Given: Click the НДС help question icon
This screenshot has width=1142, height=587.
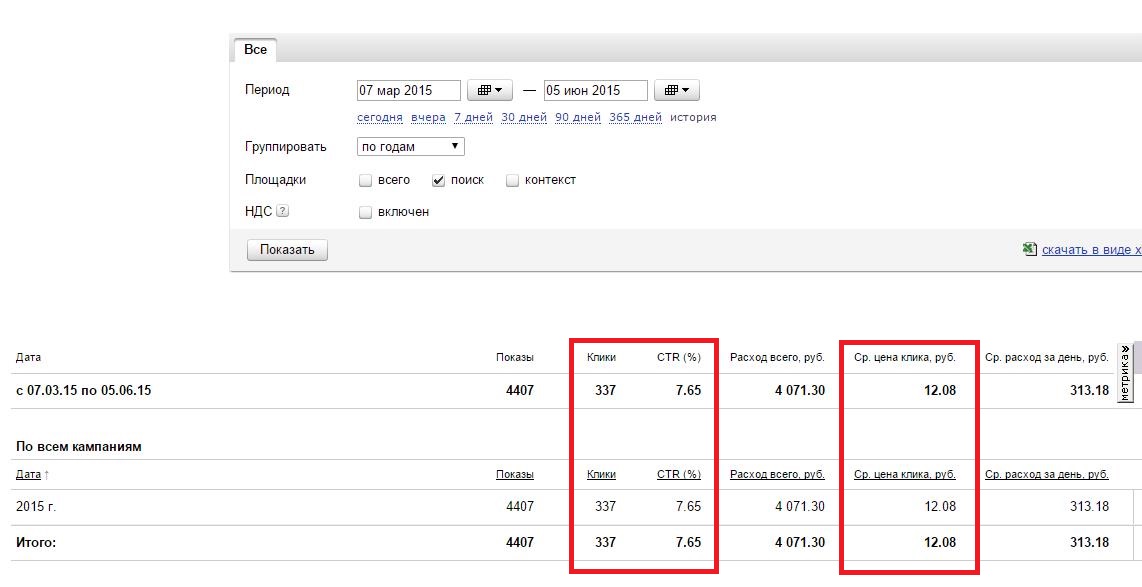Looking at the screenshot, I should 283,211.
